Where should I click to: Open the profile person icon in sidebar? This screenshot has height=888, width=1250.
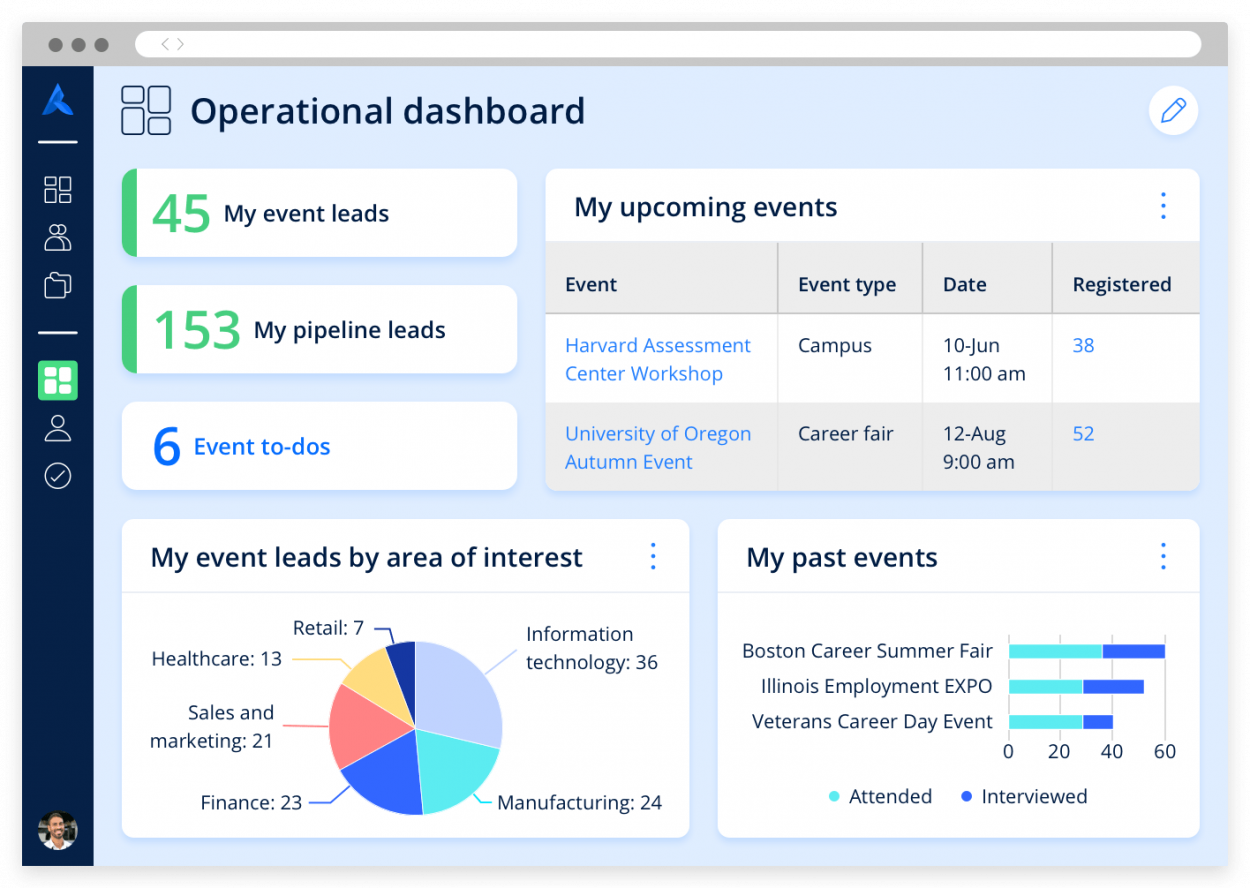point(57,428)
